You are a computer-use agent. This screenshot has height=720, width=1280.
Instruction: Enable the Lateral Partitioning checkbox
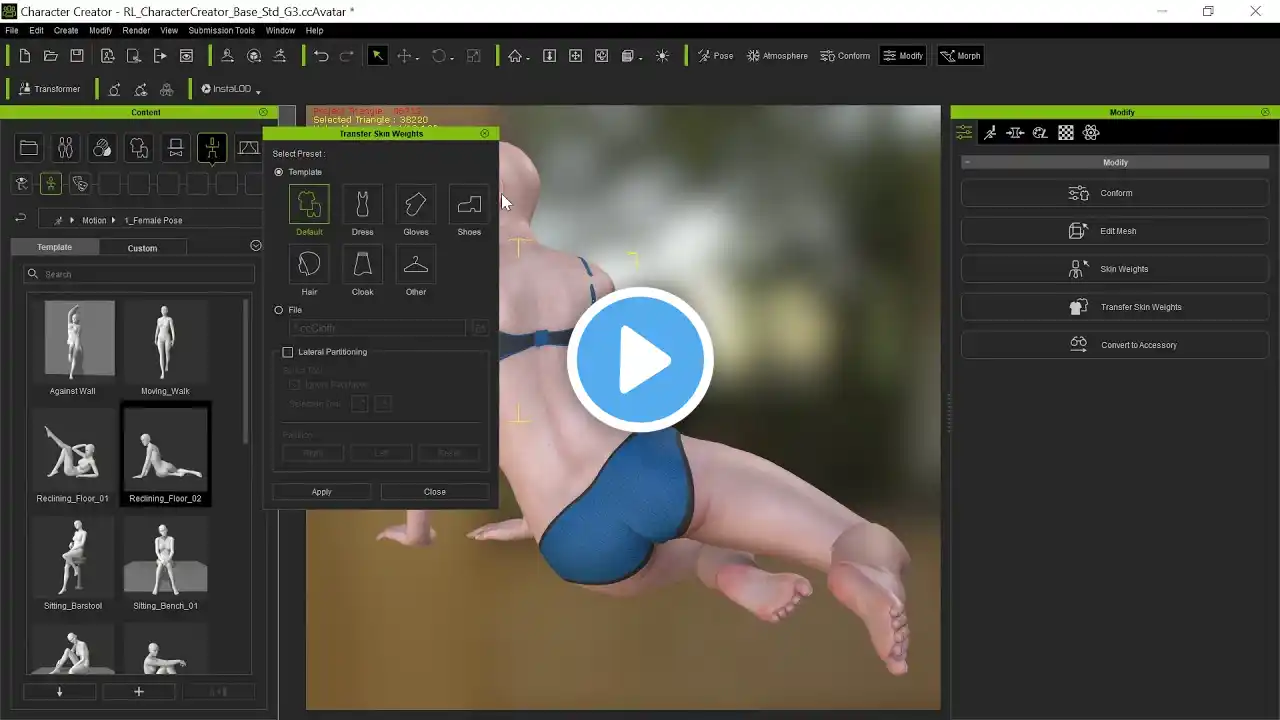coord(288,352)
